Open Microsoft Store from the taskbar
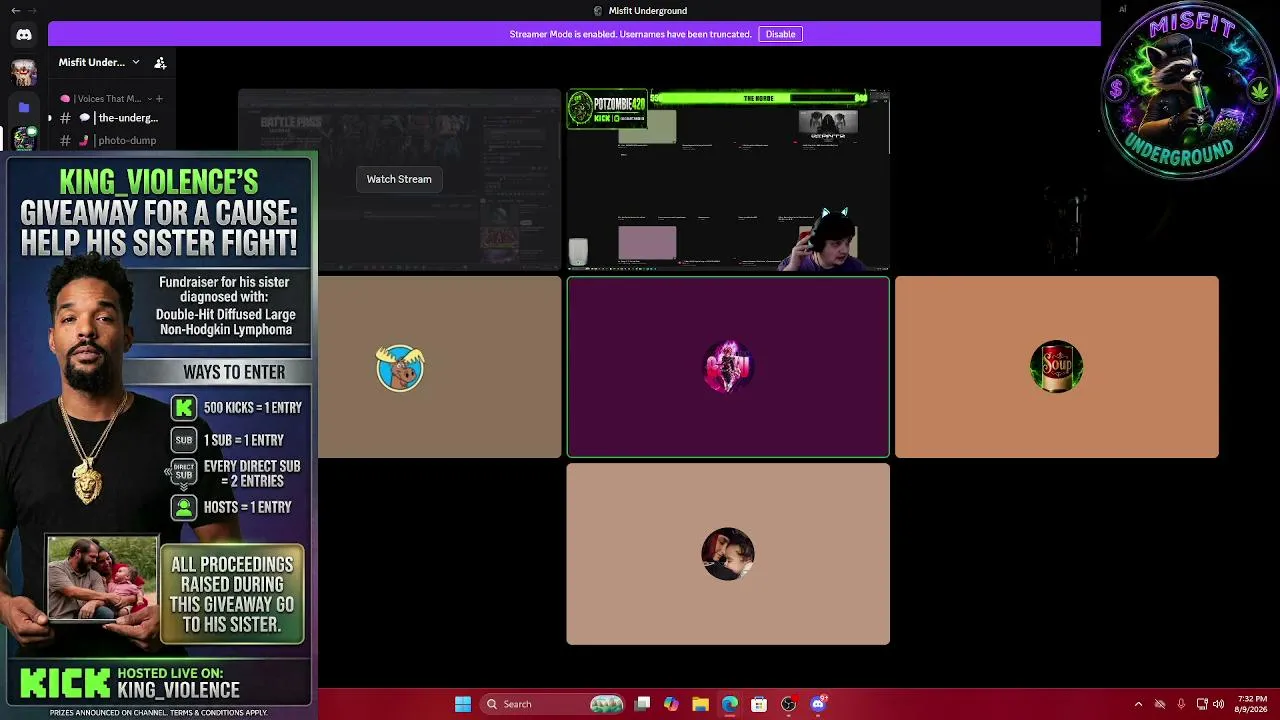This screenshot has width=1280, height=720. click(759, 704)
